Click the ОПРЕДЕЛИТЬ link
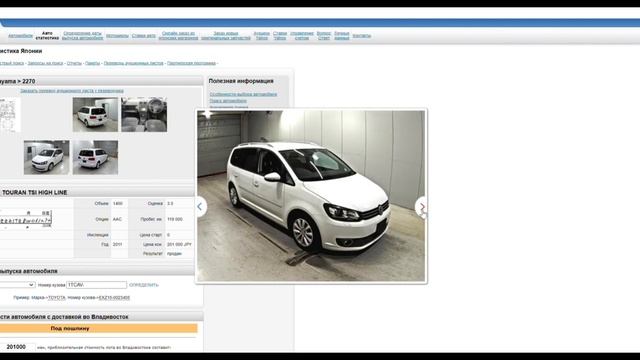This screenshot has width=640, height=360. (144, 285)
